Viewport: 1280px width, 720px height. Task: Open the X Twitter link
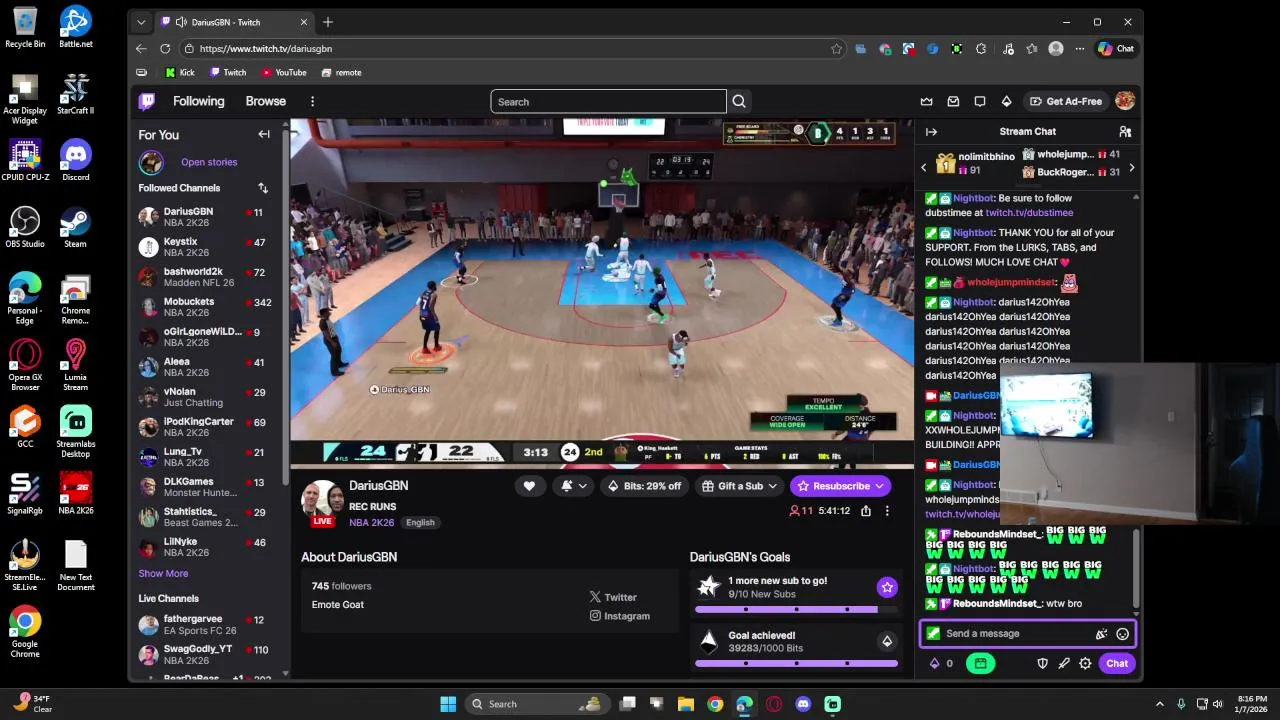point(613,597)
